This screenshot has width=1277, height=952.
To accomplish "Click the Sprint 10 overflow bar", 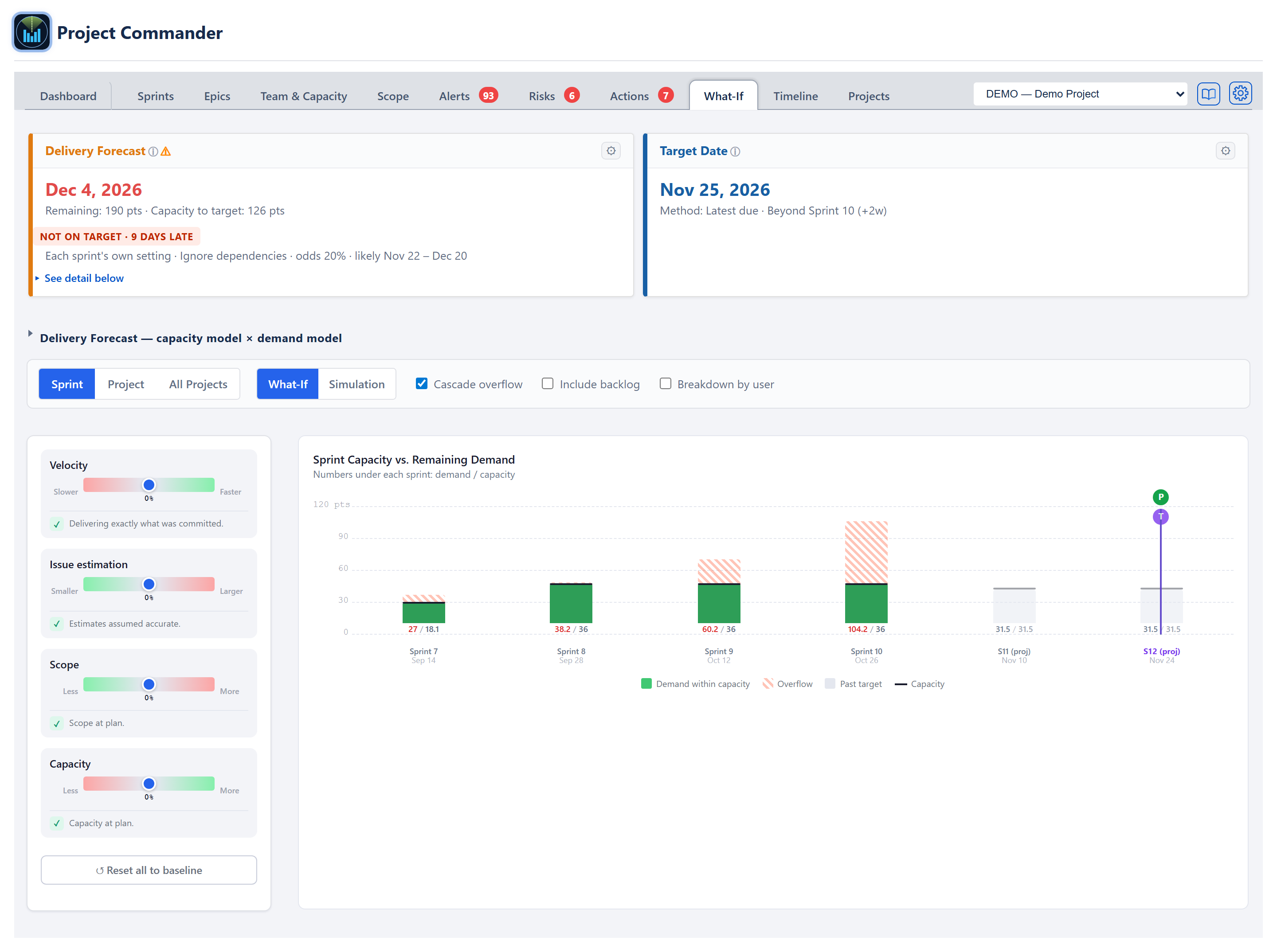I will click(866, 552).
